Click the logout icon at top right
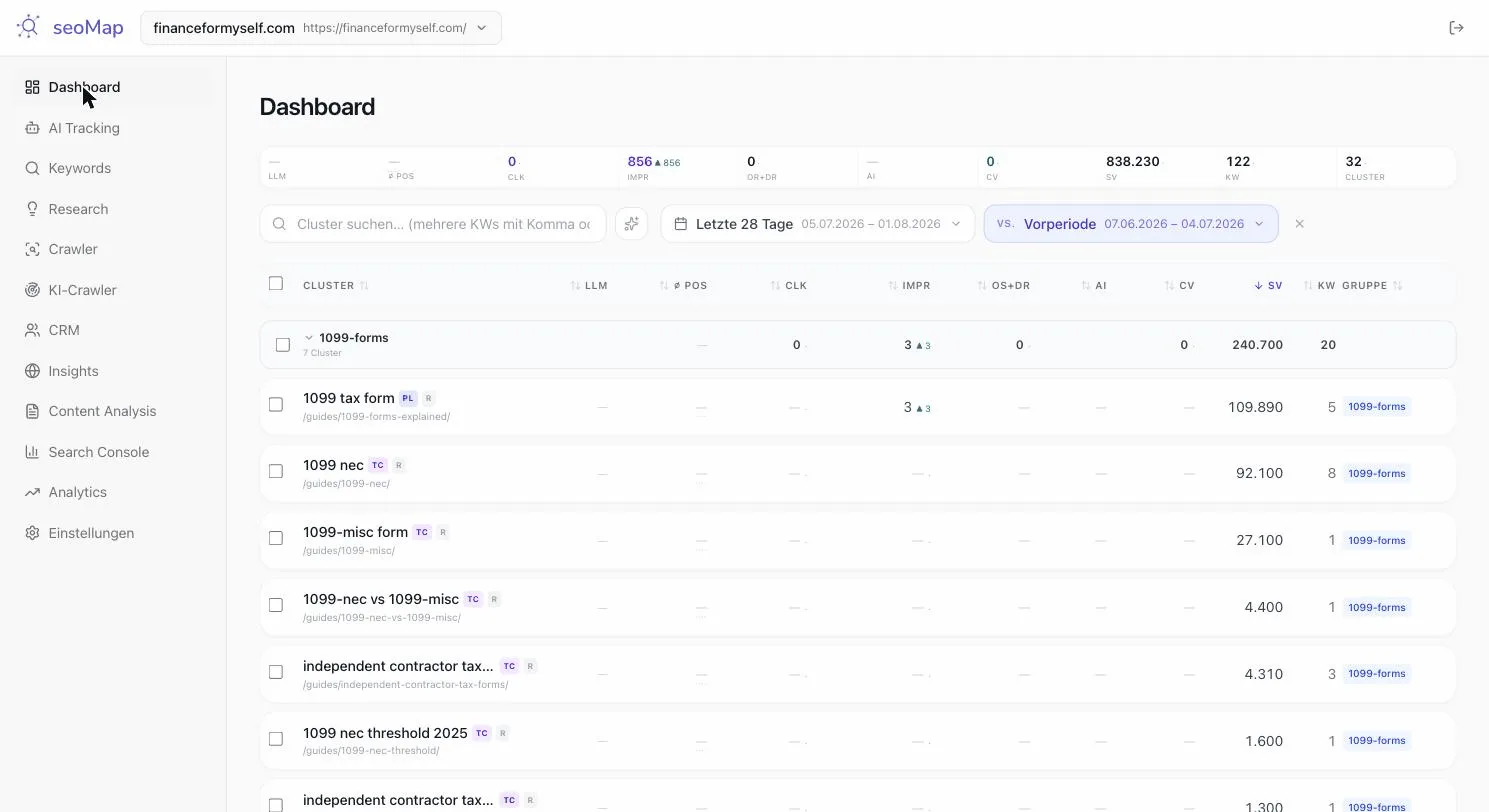The image size is (1489, 812). click(1456, 28)
